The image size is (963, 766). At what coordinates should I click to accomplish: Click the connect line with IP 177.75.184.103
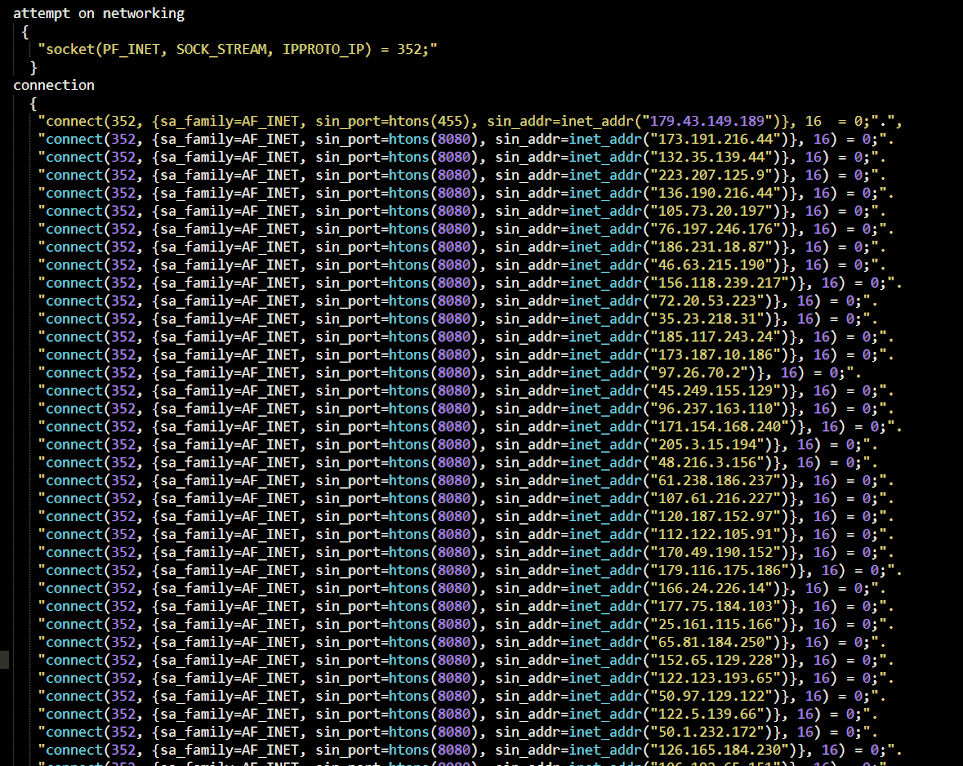click(x=466, y=606)
